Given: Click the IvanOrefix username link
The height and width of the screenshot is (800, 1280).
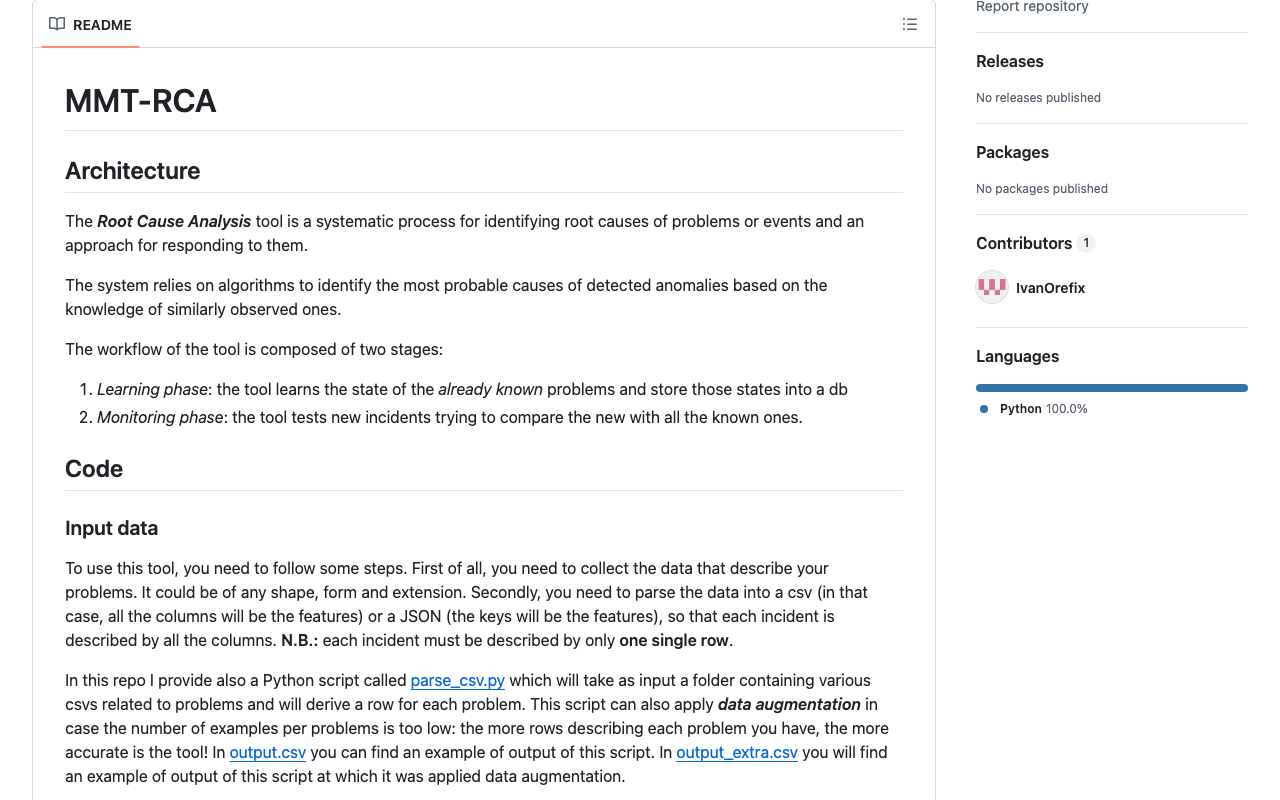Looking at the screenshot, I should [1050, 288].
